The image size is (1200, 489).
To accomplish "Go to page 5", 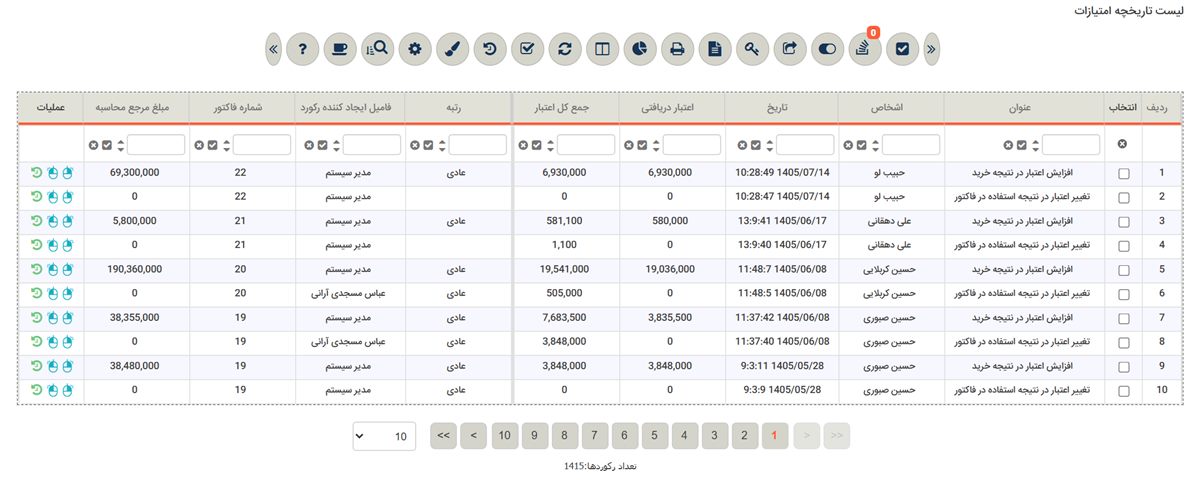I will [654, 435].
